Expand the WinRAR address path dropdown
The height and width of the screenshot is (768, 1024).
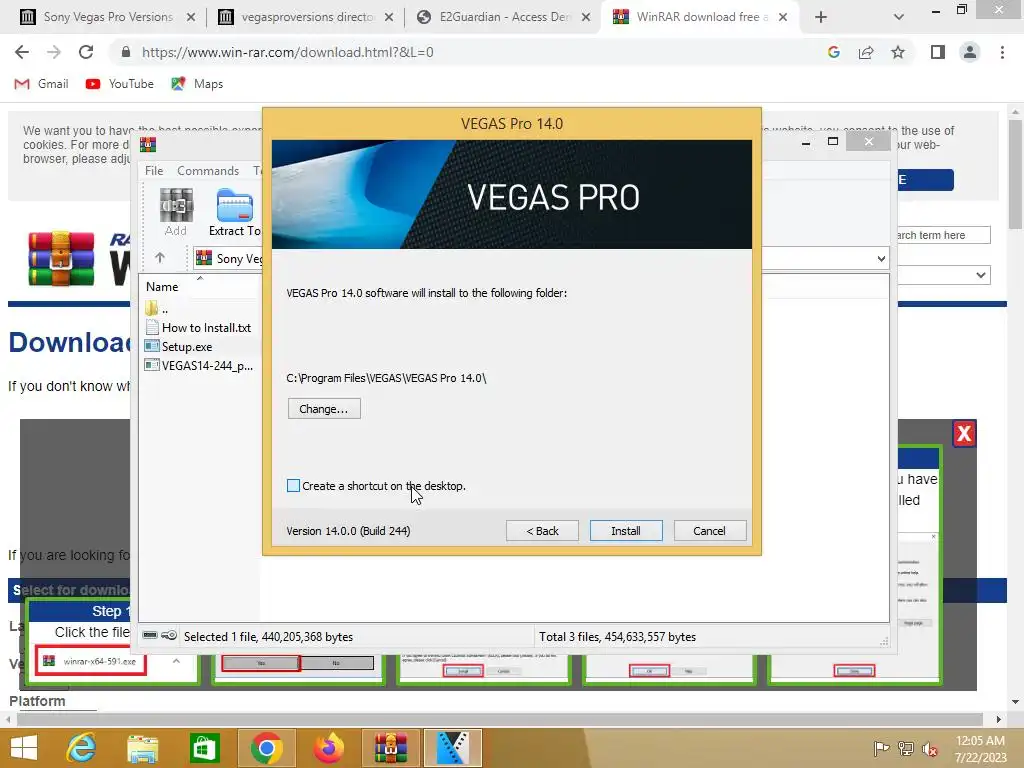(881, 259)
